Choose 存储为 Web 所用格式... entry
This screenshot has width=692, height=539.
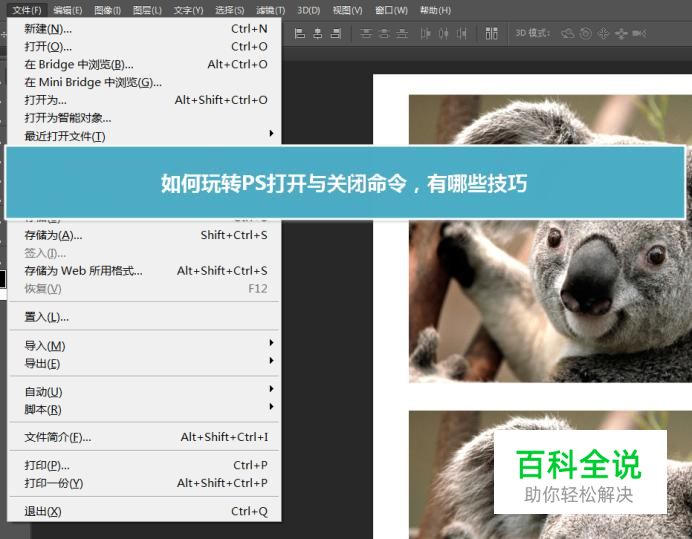144,271
